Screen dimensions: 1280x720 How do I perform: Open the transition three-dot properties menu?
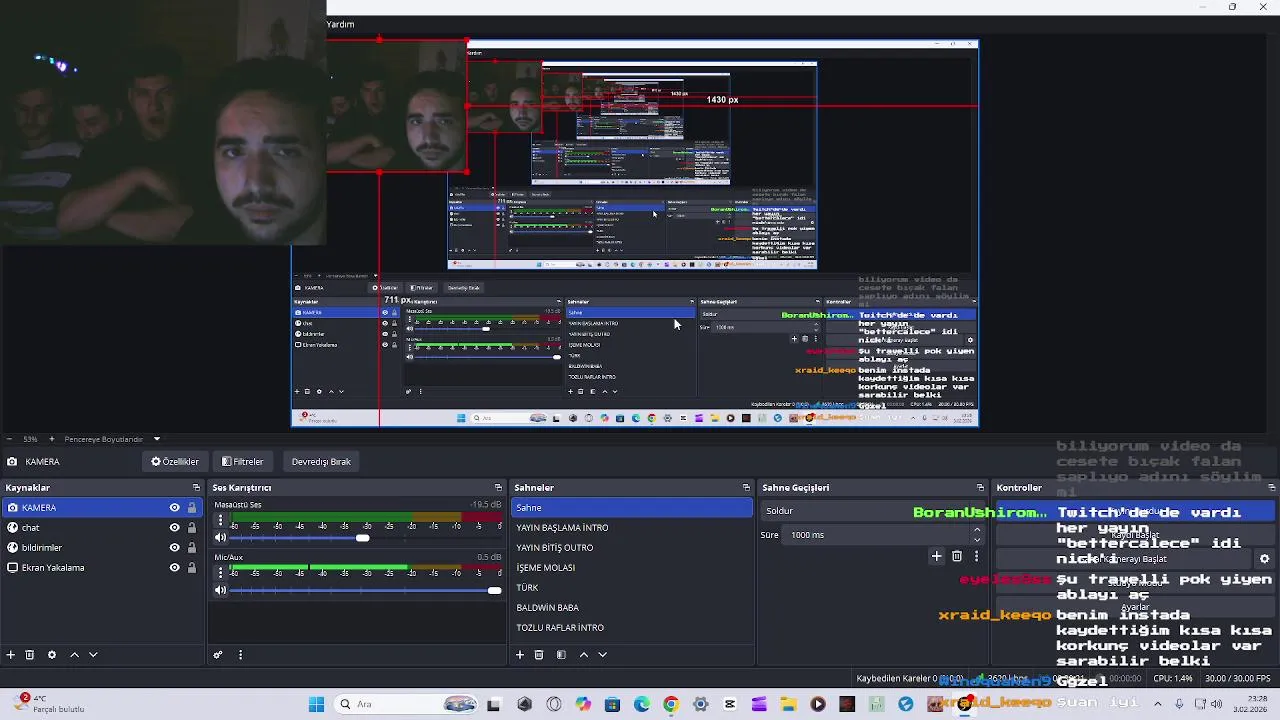(976, 556)
